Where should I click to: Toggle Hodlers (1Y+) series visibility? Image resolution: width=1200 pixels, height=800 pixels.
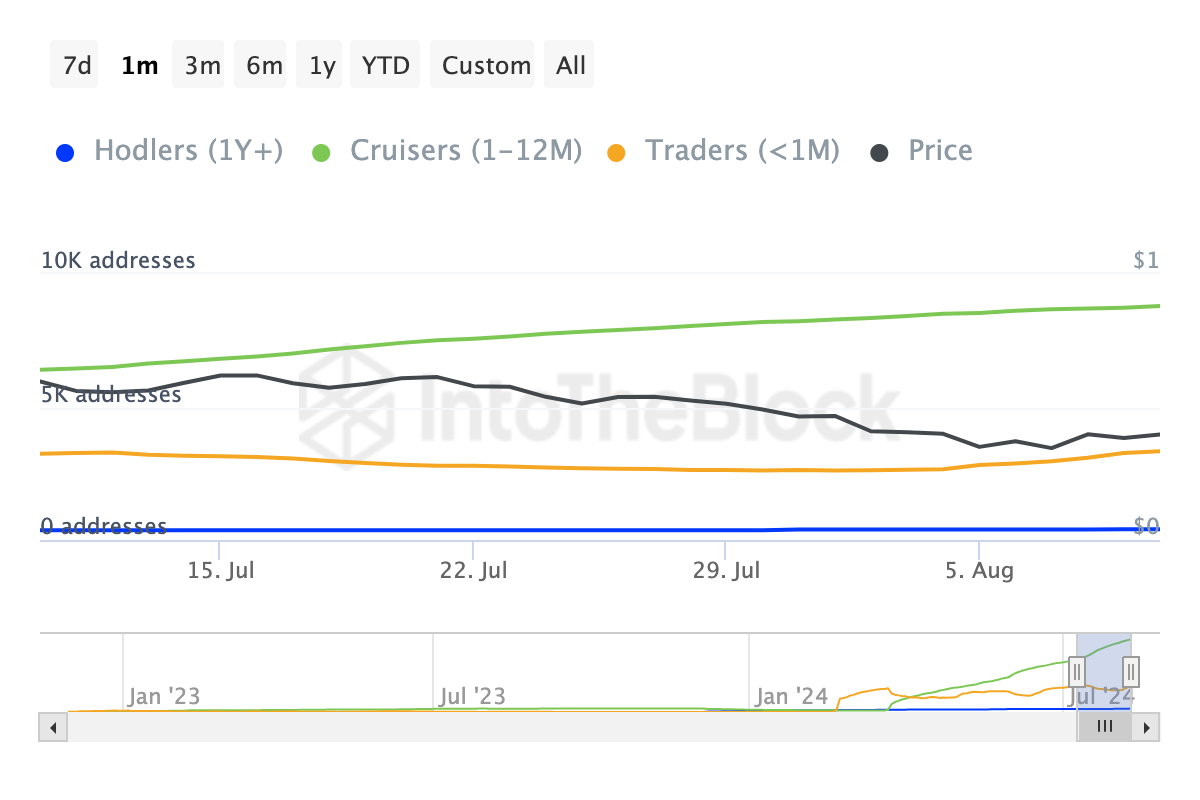click(188, 151)
